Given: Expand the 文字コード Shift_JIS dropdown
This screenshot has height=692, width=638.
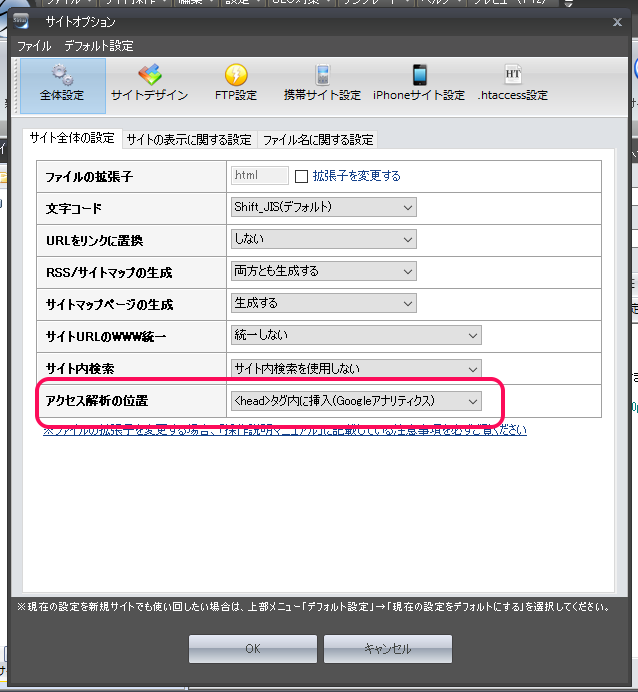Looking at the screenshot, I should pos(323,207).
